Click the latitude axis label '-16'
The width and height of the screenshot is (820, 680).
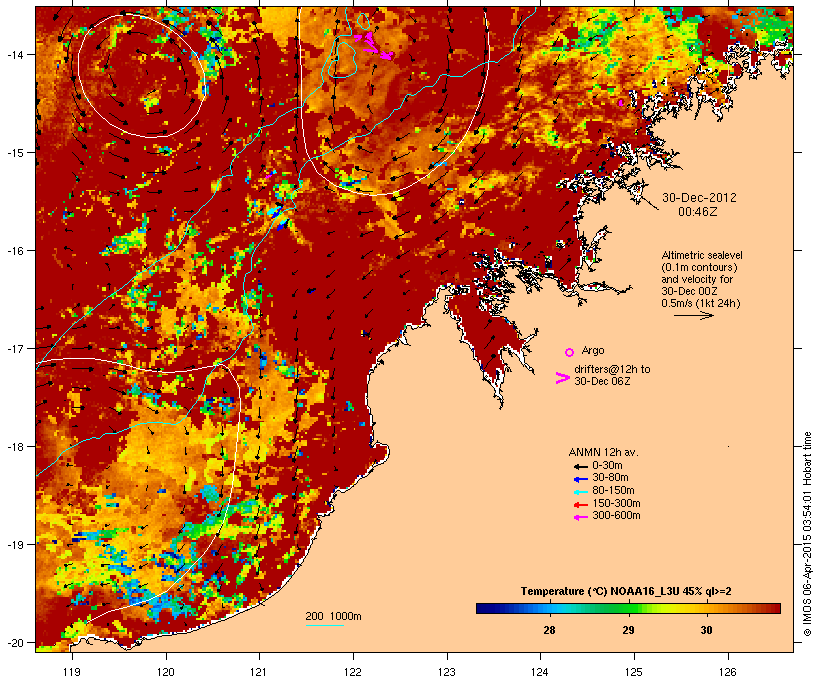pos(14,251)
